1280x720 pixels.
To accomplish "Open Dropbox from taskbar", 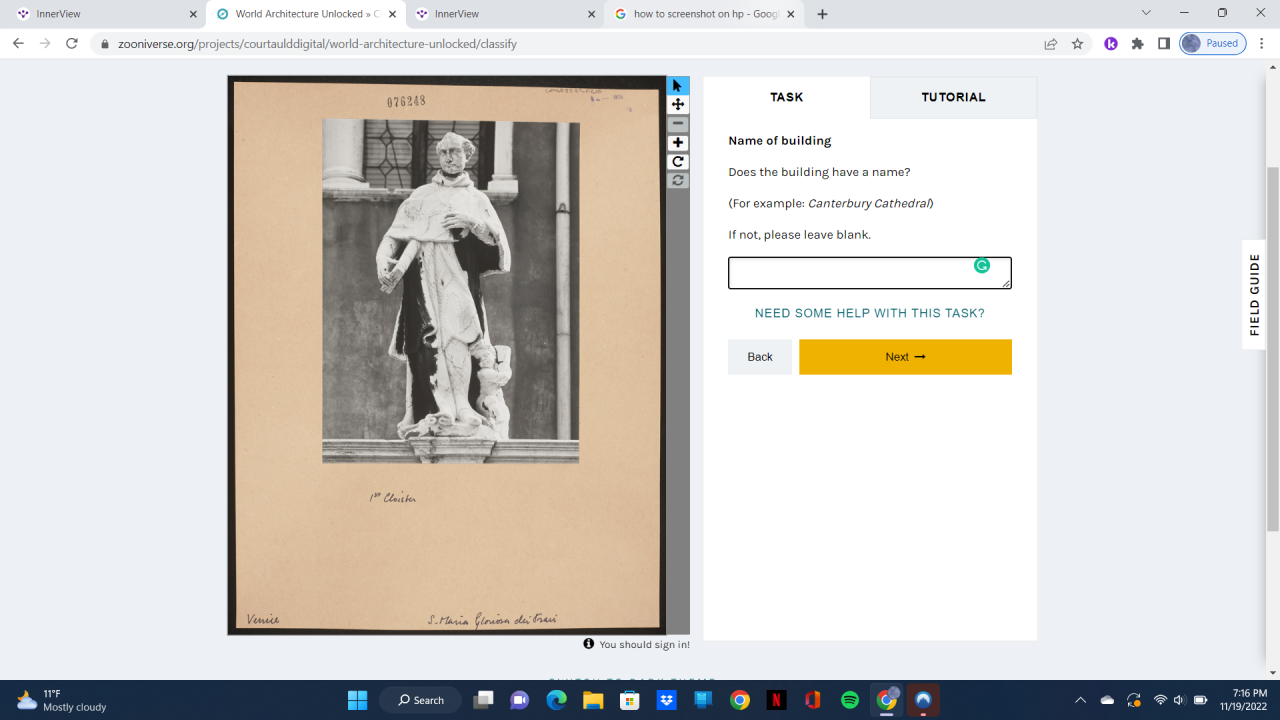I will pyautogui.click(x=667, y=700).
